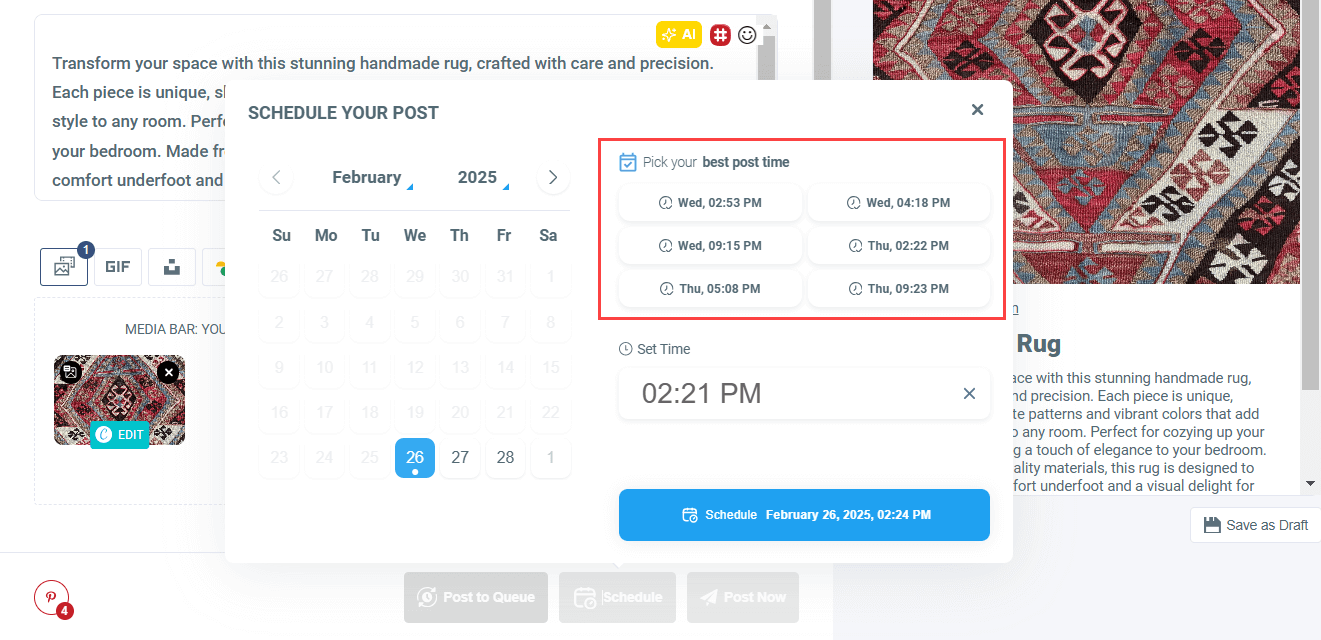The height and width of the screenshot is (640, 1321).
Task: Select best post time Thu, 09:23 PM
Action: (898, 288)
